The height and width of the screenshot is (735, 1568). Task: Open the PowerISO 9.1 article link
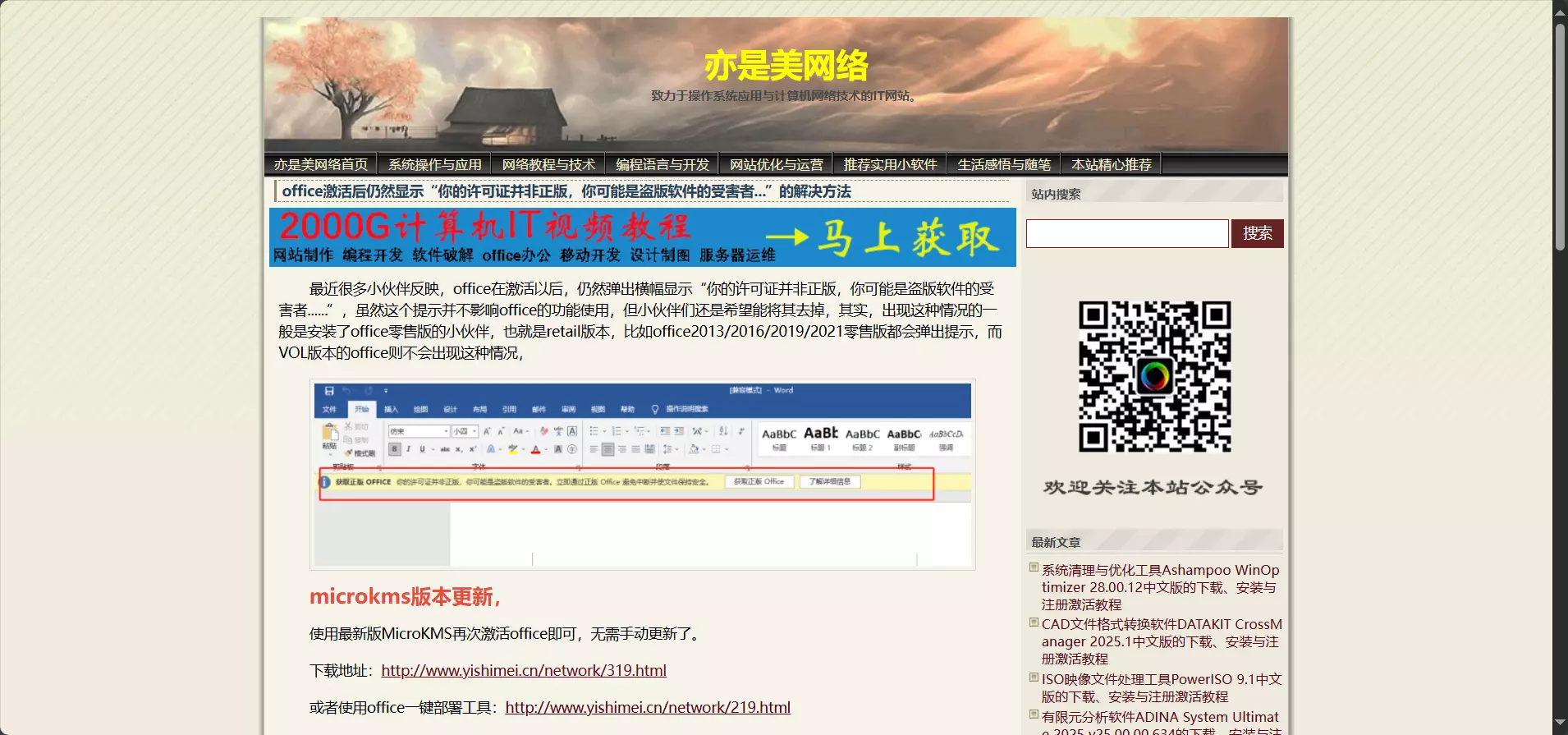pos(1162,688)
